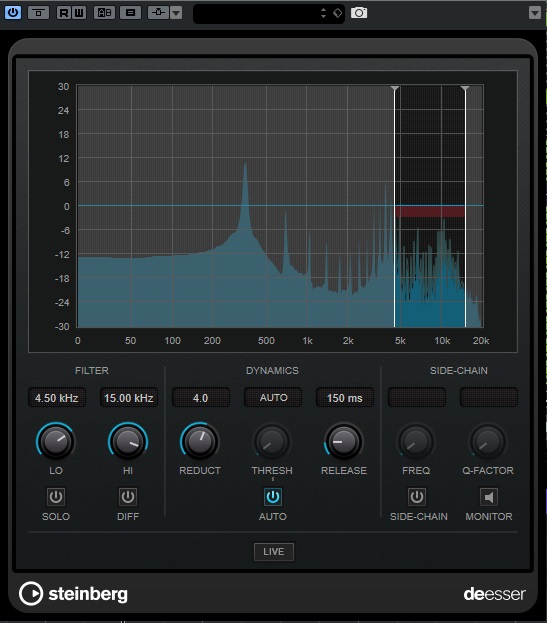Open side-chain routing dropdown arrow

[176, 13]
